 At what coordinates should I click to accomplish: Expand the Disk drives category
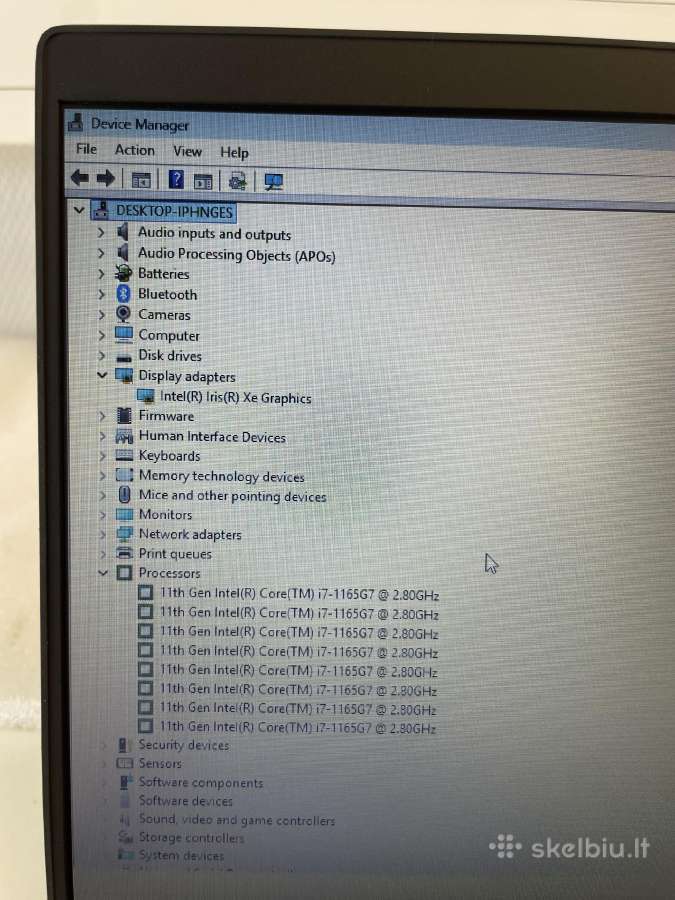click(x=102, y=355)
